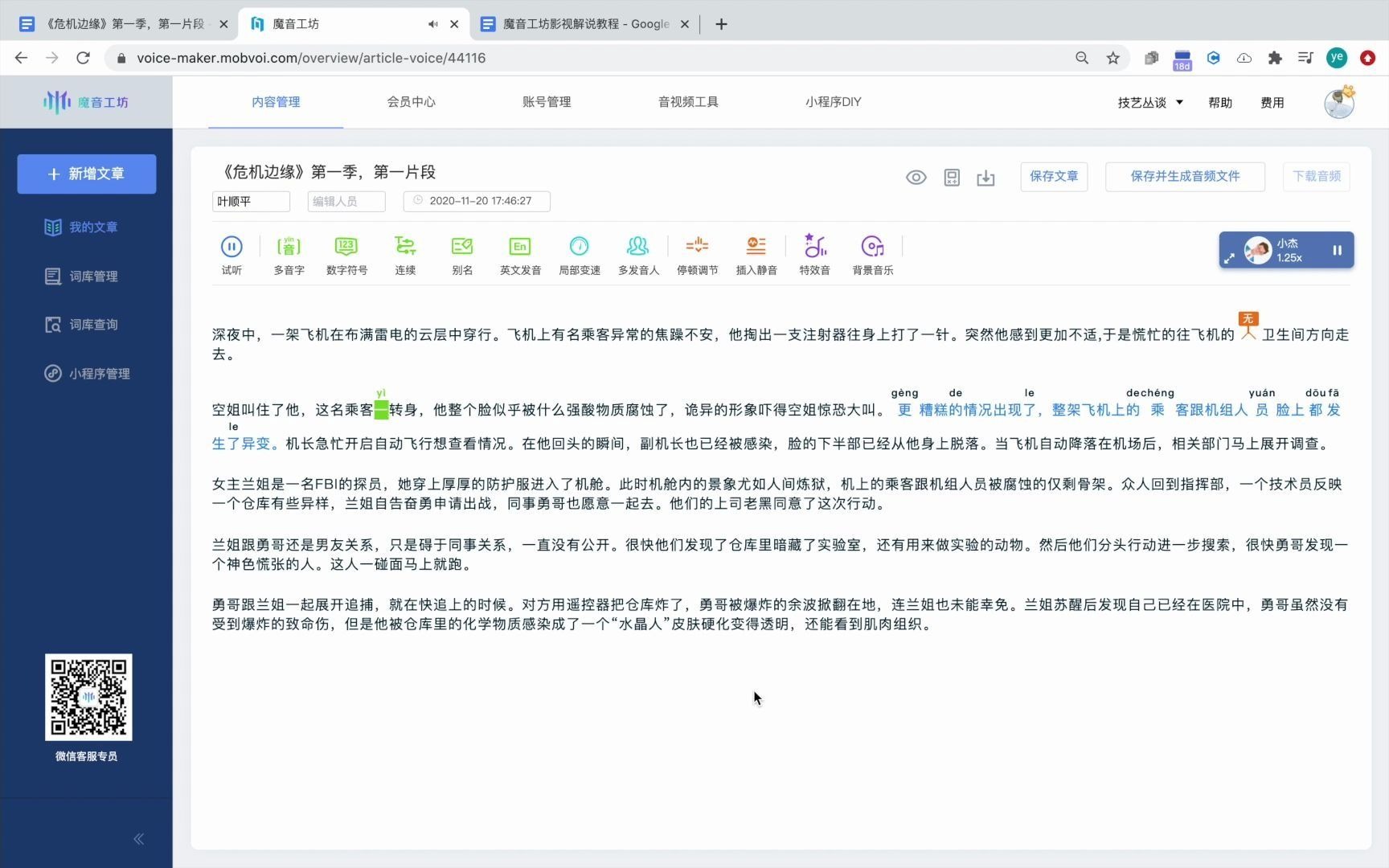The height and width of the screenshot is (868, 1389).
Task: Mute the 魔音工坊 tab audio icon
Action: click(433, 24)
